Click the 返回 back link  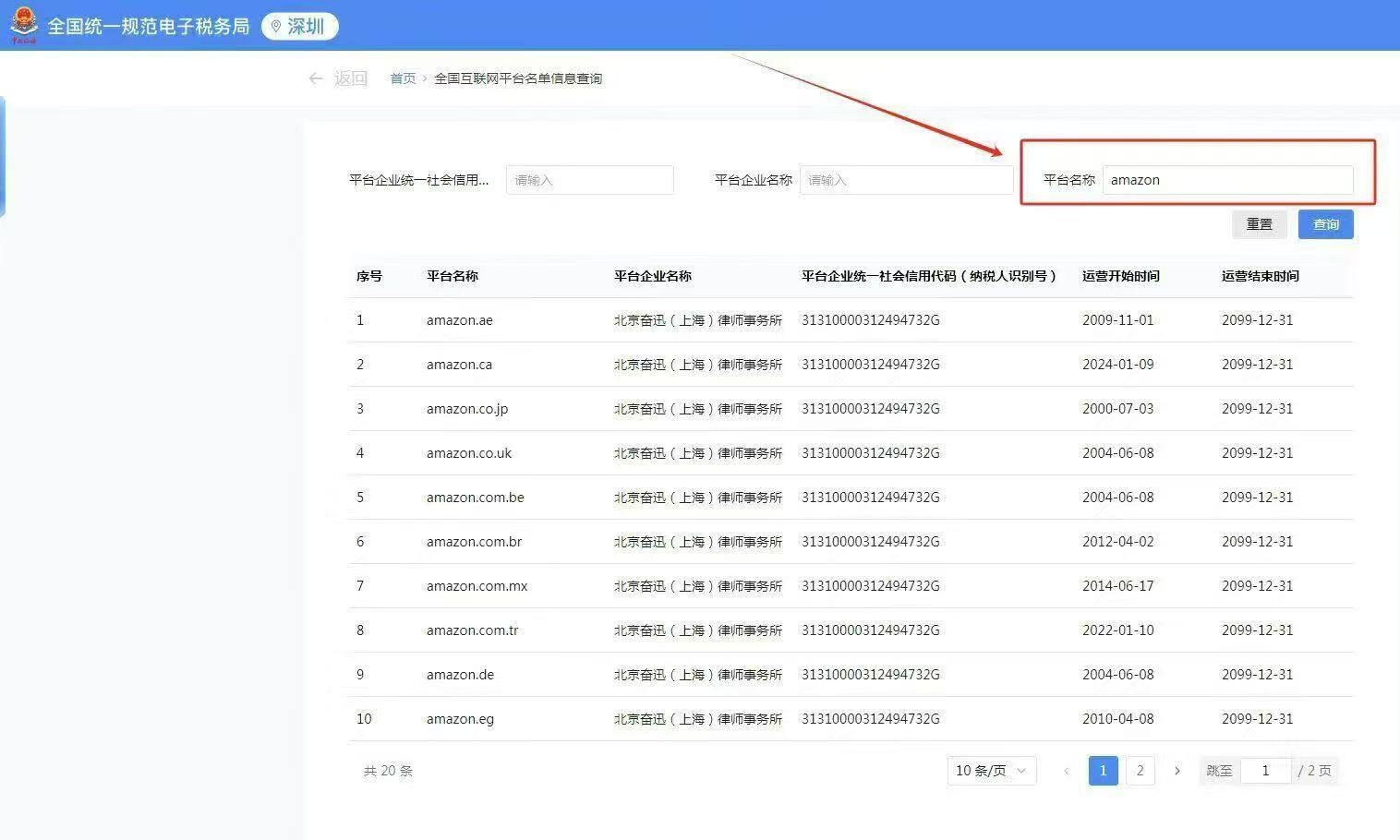click(351, 78)
